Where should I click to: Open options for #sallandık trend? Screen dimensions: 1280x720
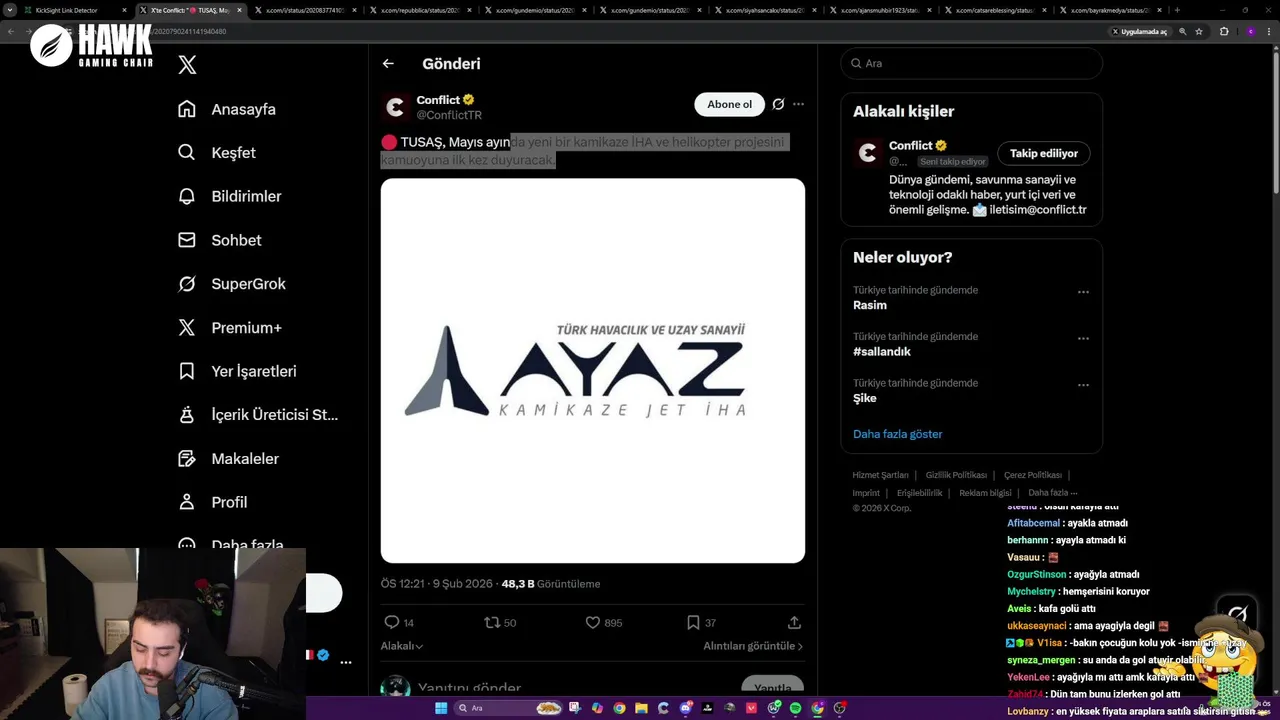[x=1083, y=338]
